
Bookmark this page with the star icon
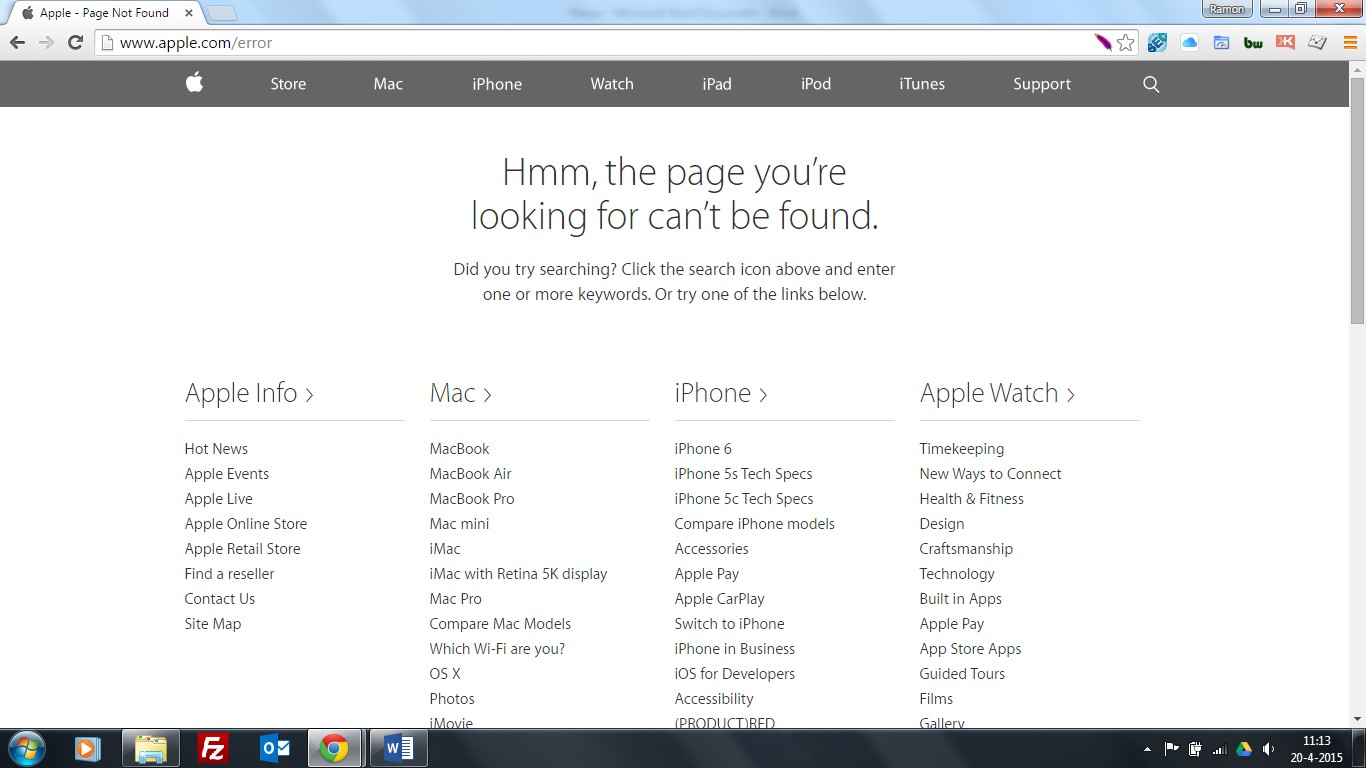pos(1126,42)
